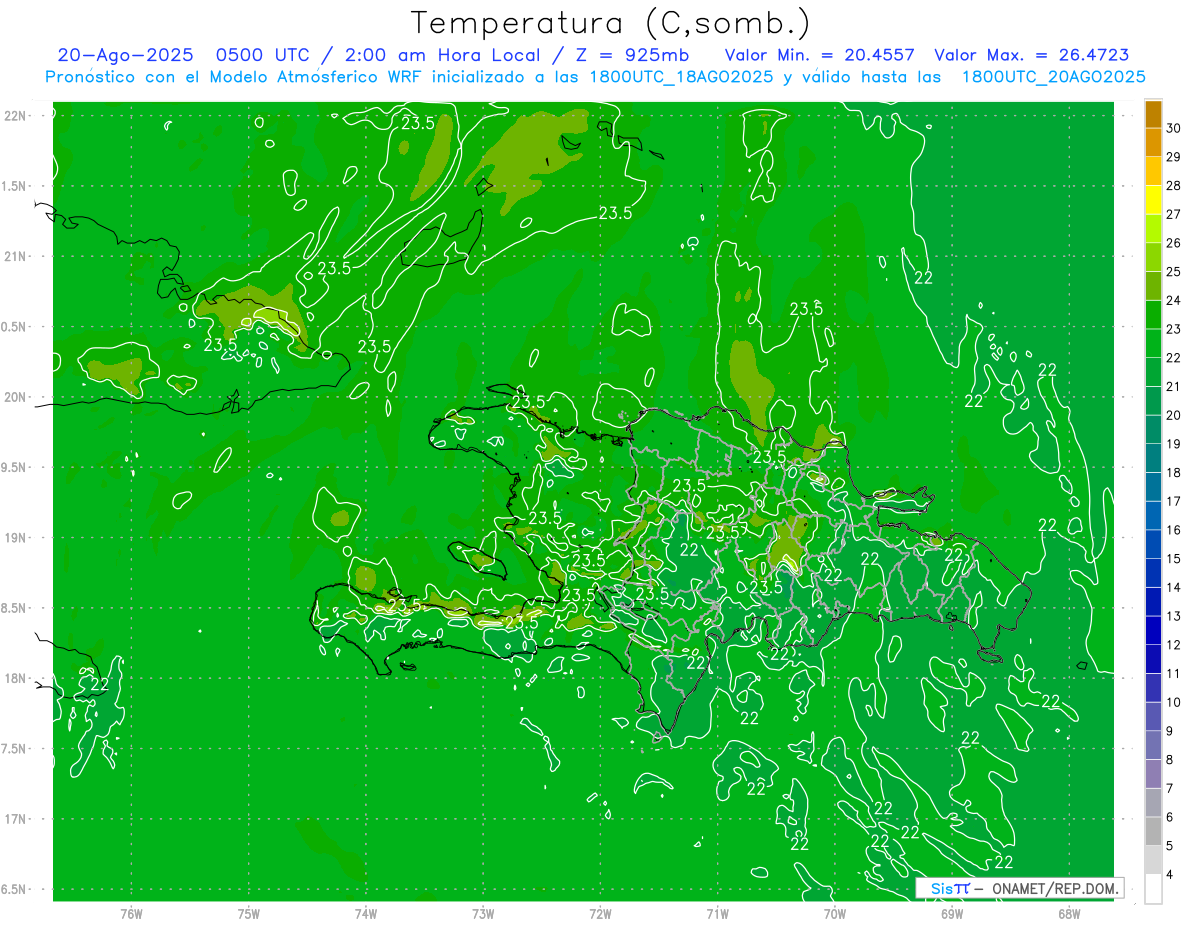Click the colorbar label "14"
Screen dimensions: 1200x927
tap(1173, 588)
